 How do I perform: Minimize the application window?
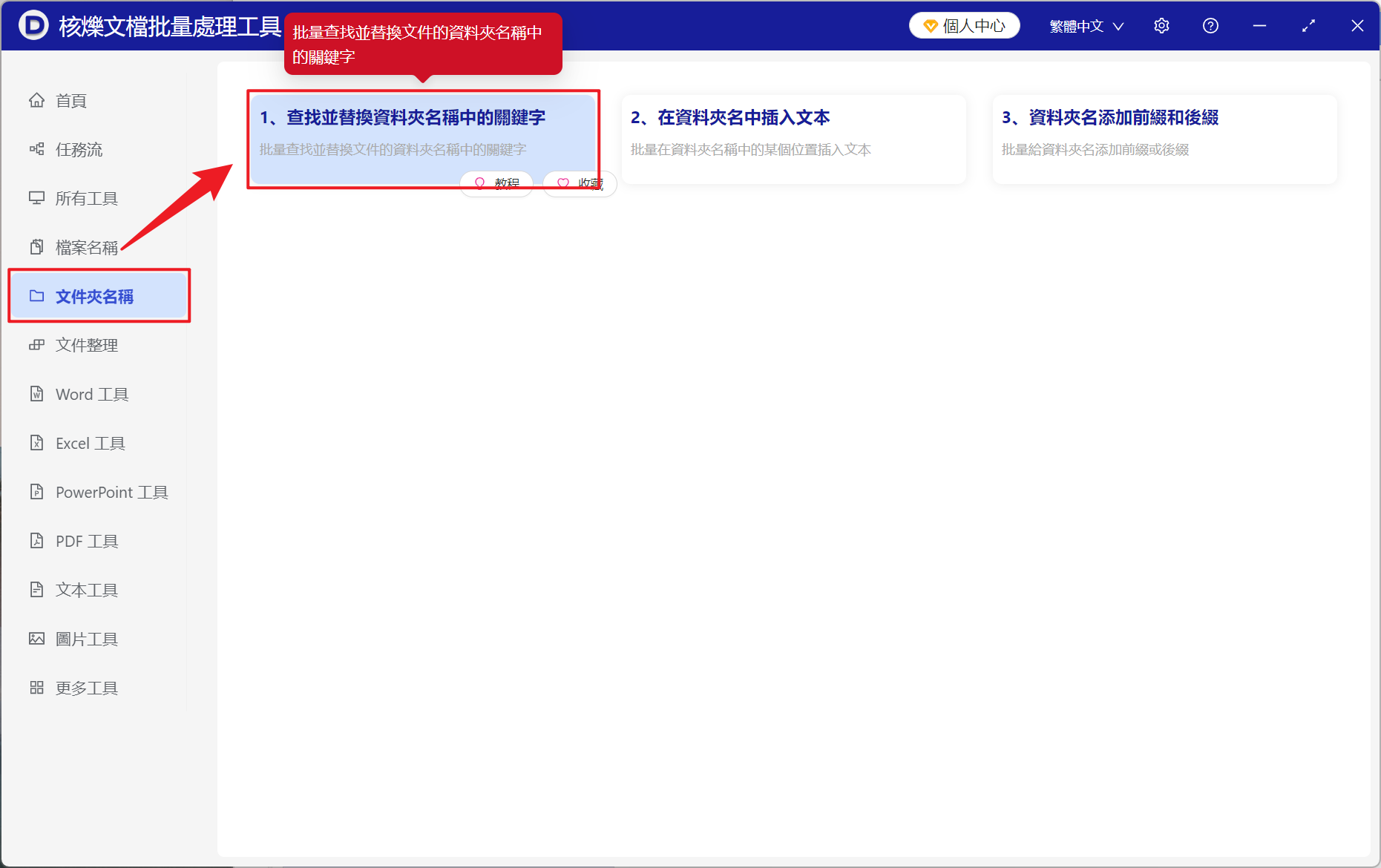pyautogui.click(x=1259, y=26)
